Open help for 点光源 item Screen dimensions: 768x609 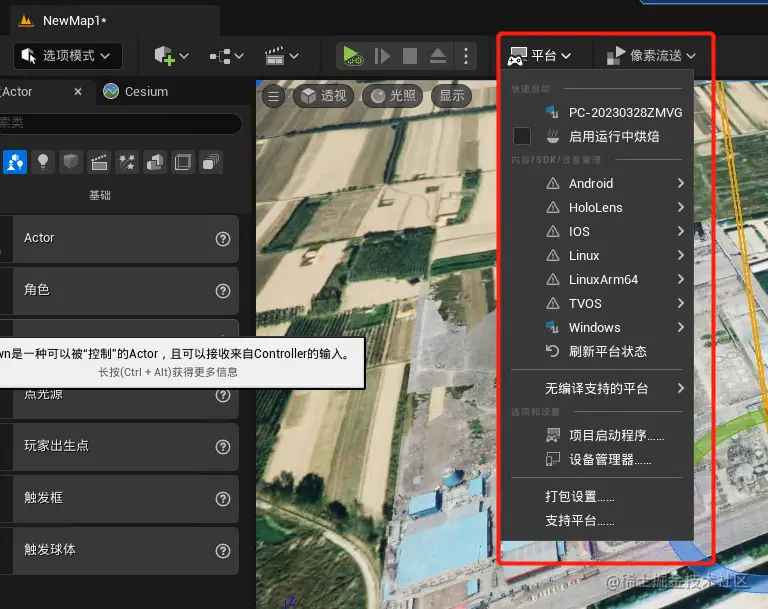point(223,395)
